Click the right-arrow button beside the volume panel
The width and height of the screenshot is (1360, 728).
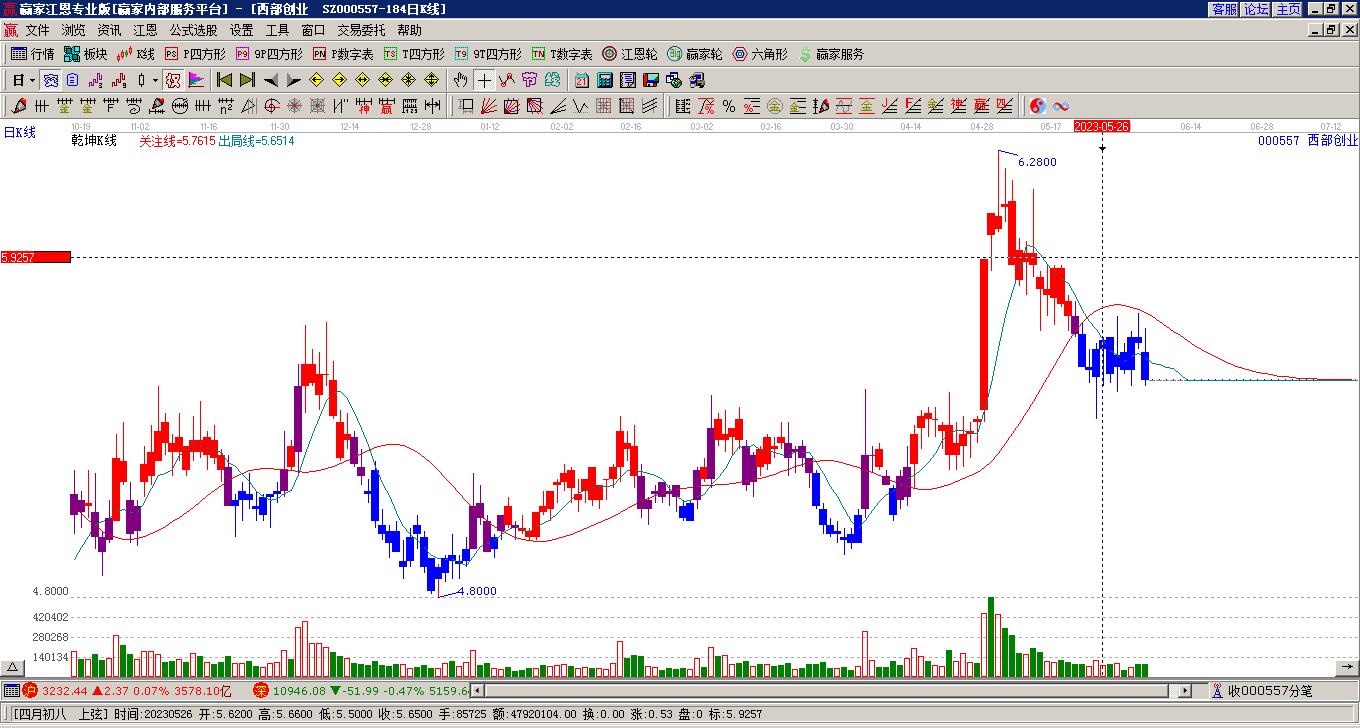coord(1347,668)
